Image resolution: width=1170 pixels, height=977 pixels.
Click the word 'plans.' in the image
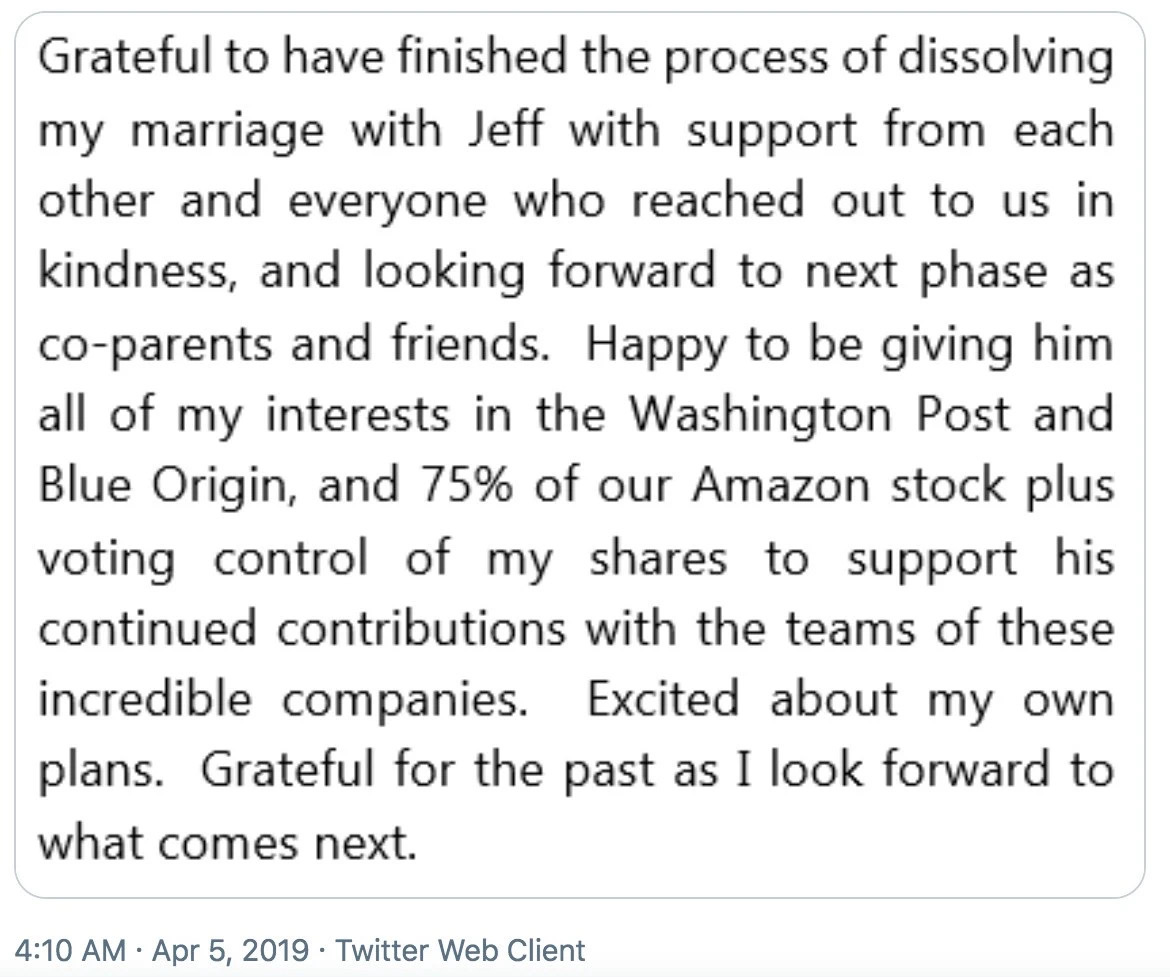101,772
